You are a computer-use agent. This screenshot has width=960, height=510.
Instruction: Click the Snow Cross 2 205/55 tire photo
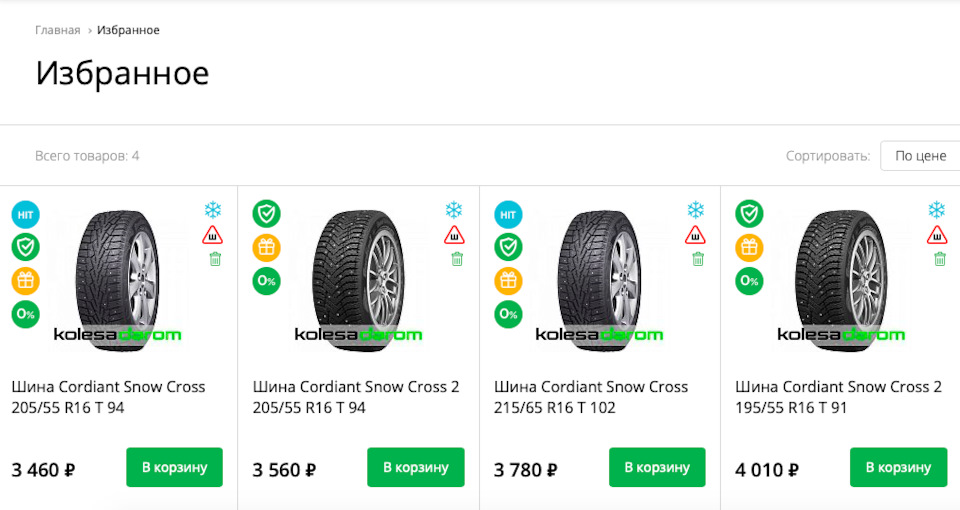(x=359, y=275)
